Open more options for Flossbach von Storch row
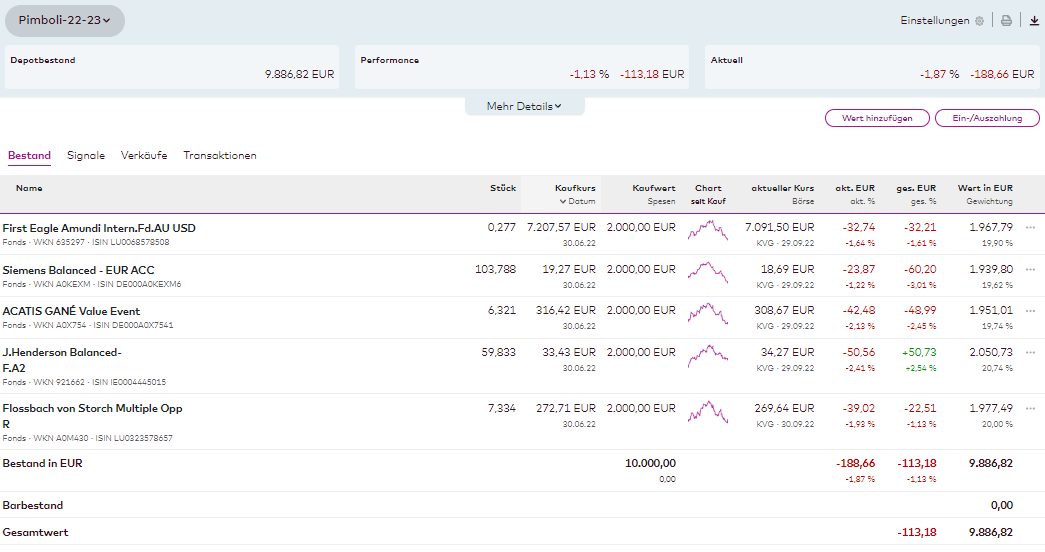 click(x=1030, y=408)
